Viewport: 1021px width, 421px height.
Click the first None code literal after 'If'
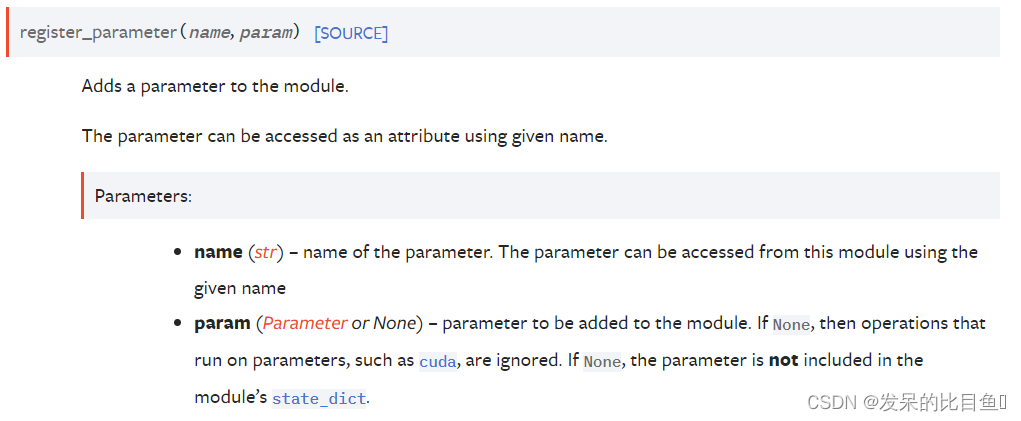tap(791, 324)
